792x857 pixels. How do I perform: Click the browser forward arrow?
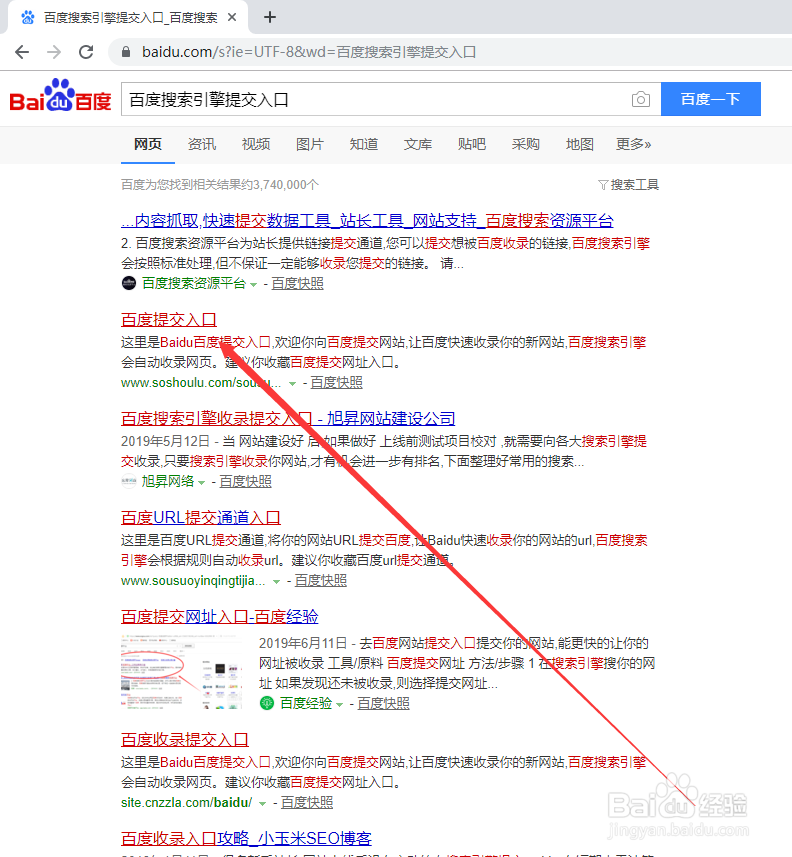[x=54, y=52]
